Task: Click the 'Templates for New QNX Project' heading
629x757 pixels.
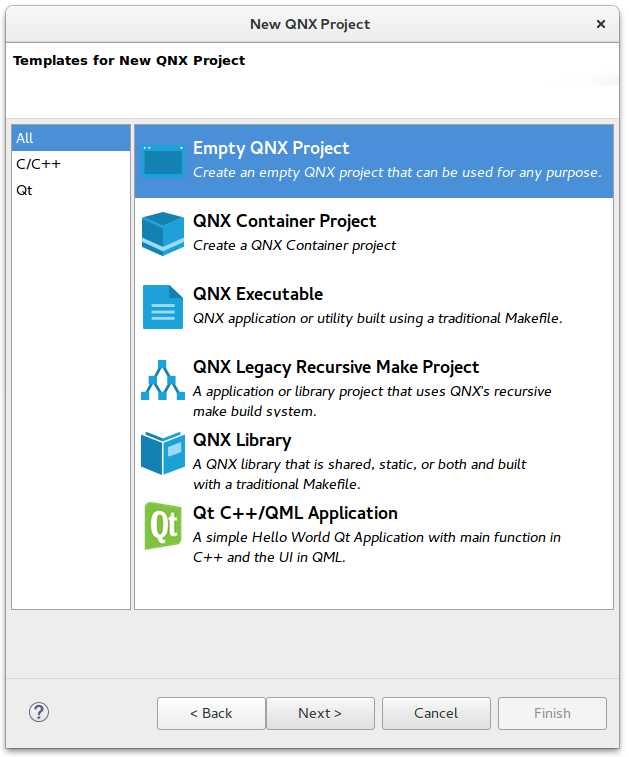Action: point(129,60)
